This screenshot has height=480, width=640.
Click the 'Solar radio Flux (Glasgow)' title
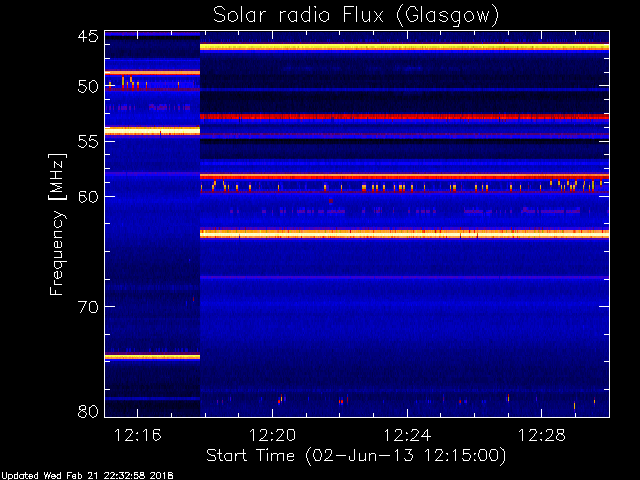tap(356, 16)
